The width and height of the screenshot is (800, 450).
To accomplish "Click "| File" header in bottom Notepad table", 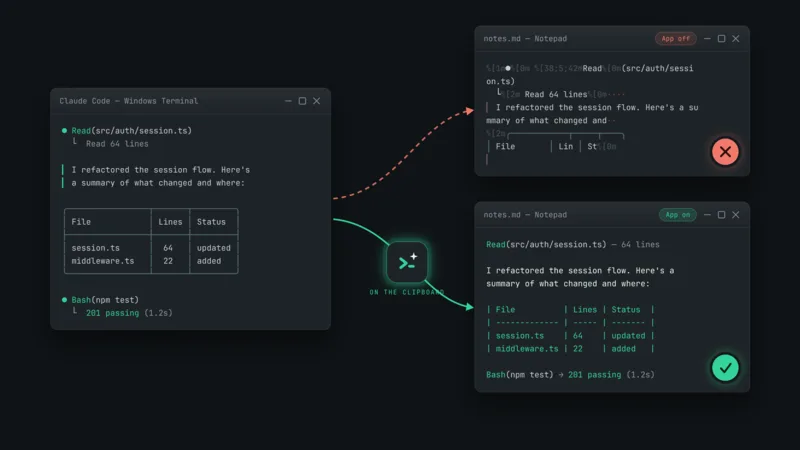I will (x=501, y=310).
